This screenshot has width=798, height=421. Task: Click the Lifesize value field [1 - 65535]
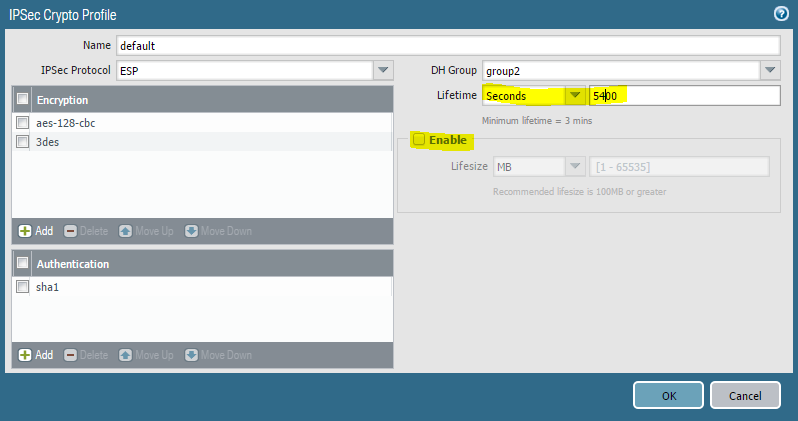point(679,166)
